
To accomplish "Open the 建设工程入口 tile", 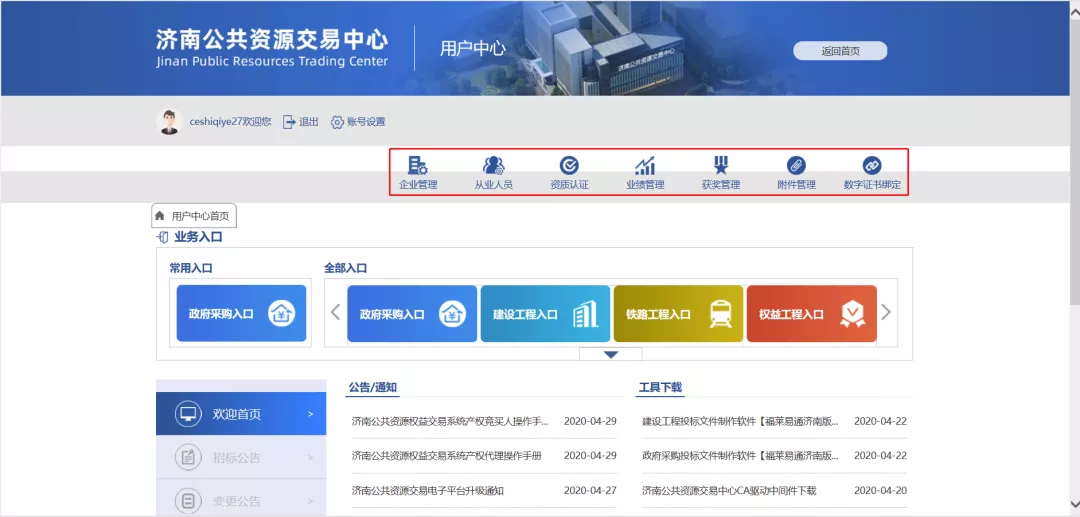I will click(545, 314).
